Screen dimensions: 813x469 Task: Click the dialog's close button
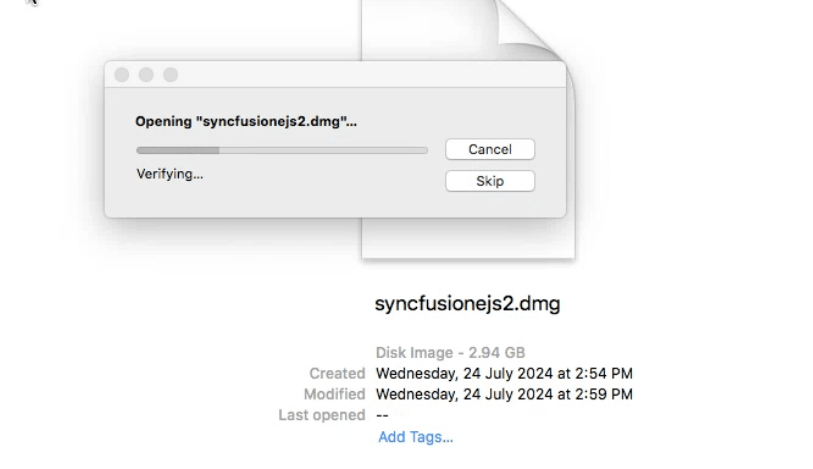(x=122, y=75)
